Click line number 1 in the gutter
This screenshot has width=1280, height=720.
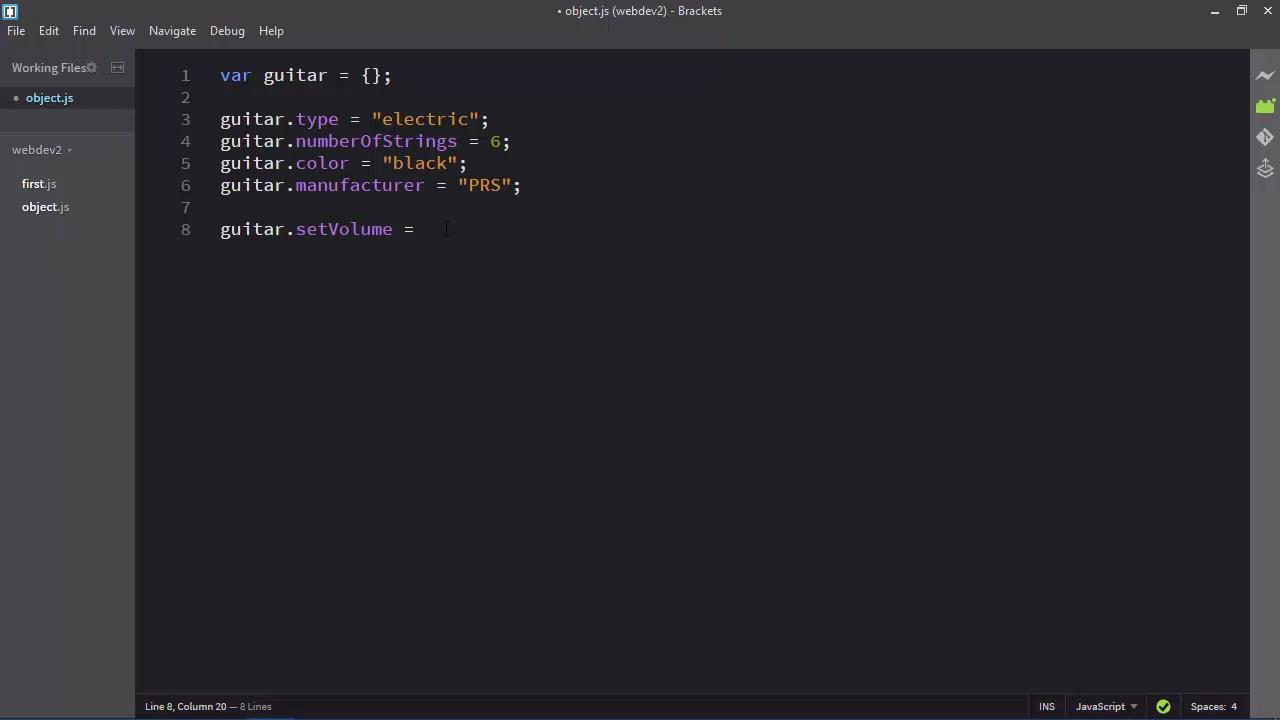[x=185, y=76]
